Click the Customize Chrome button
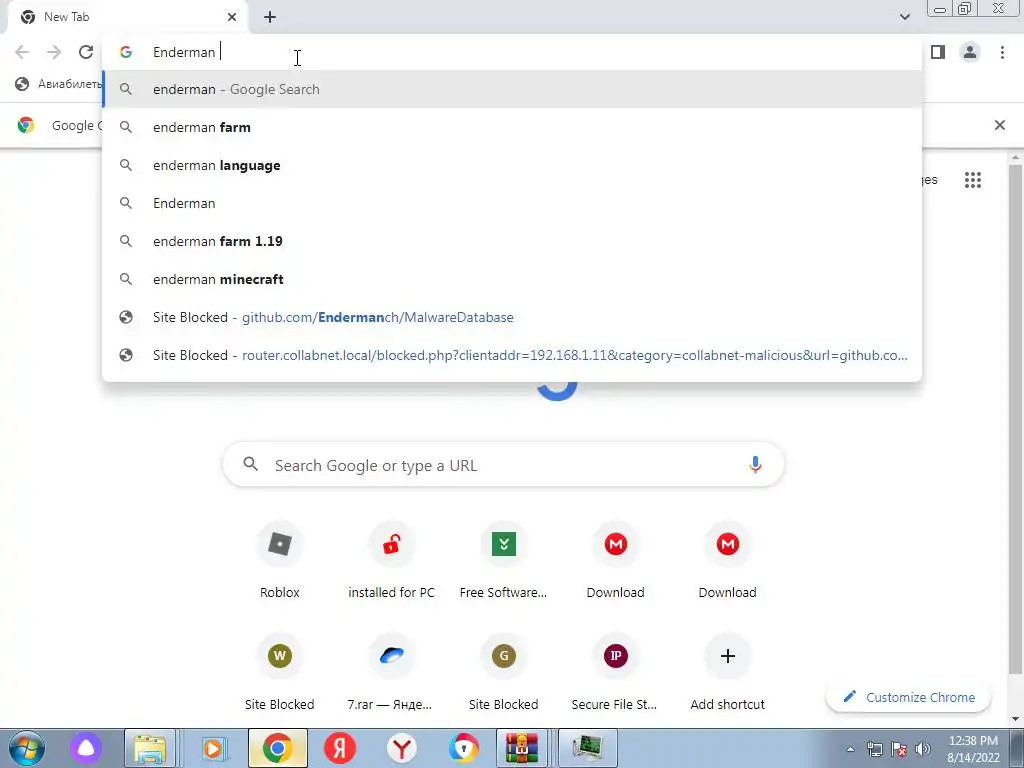The width and height of the screenshot is (1024, 768). 908,697
